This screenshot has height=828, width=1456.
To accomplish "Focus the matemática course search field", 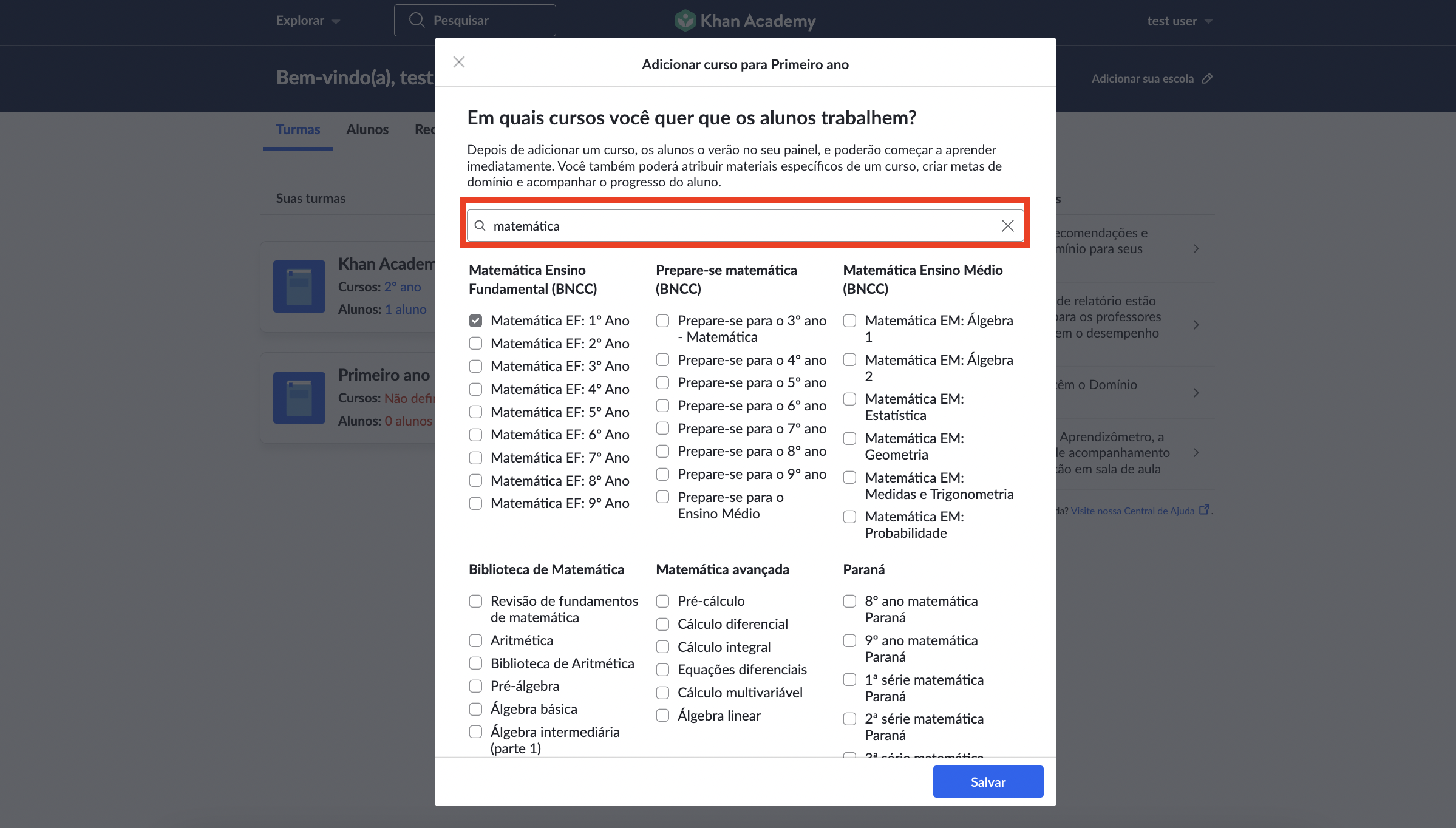I will (745, 226).
